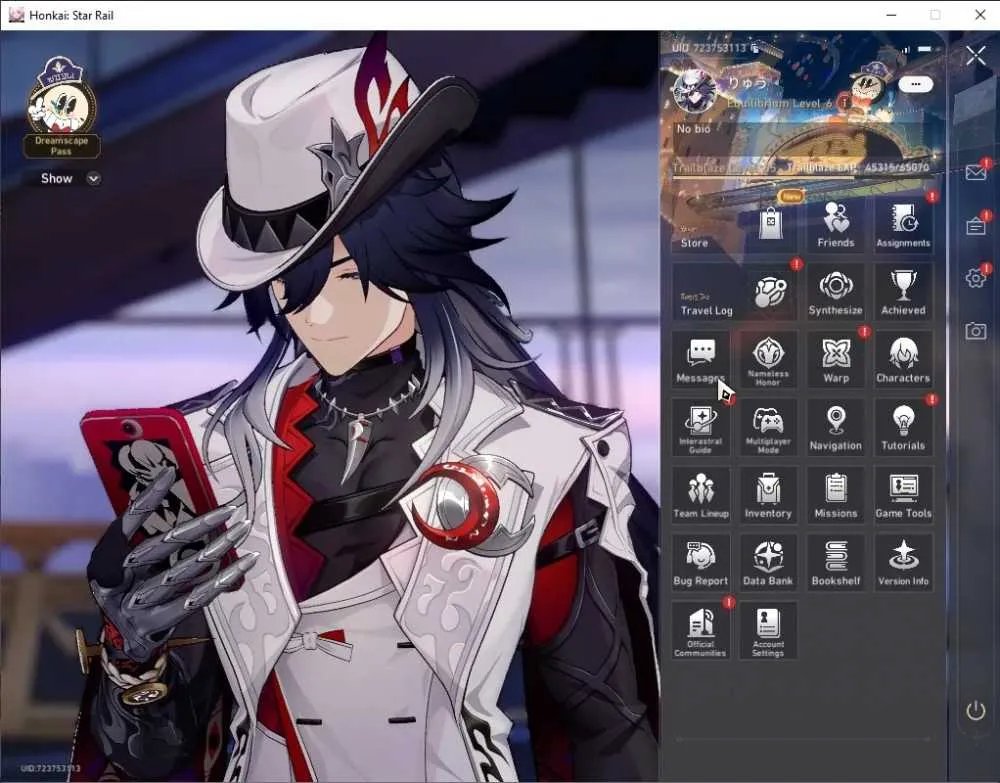Open the settings gear icon
1000x783 pixels.
point(976,278)
